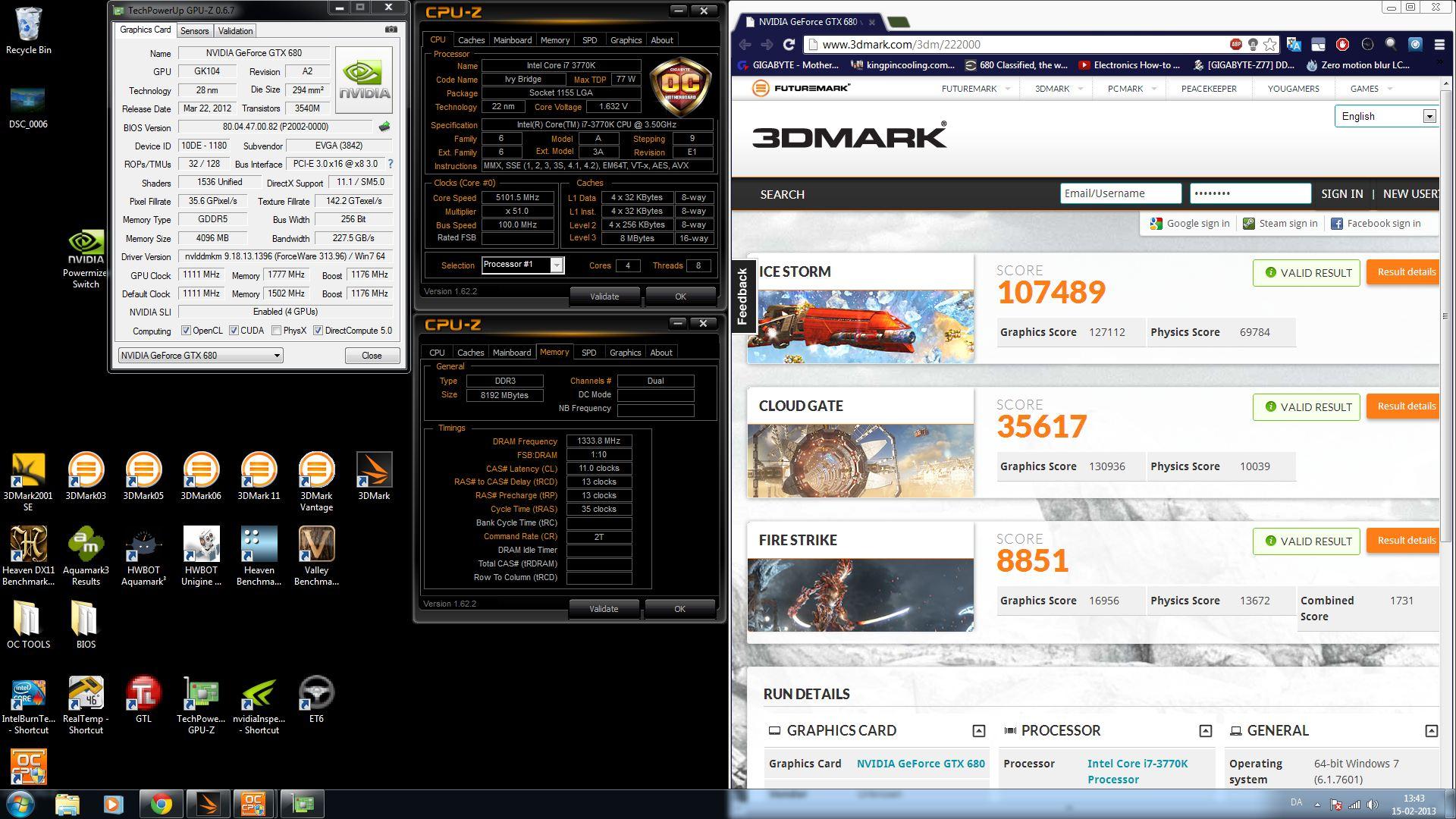1456x819 pixels.
Task: Launch 3DMark2001 SE desktop shortcut
Action: tap(28, 482)
